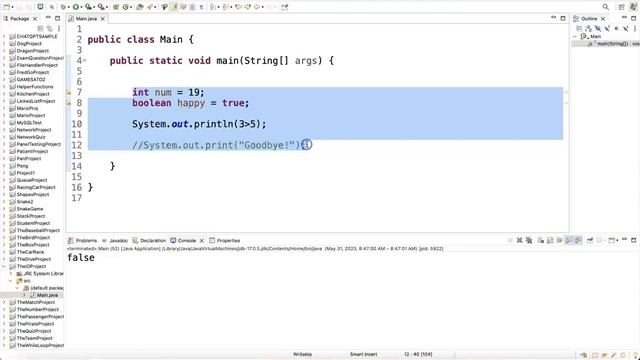Click Pin Console icon
The width and height of the screenshot is (640, 360).
tap(590, 240)
